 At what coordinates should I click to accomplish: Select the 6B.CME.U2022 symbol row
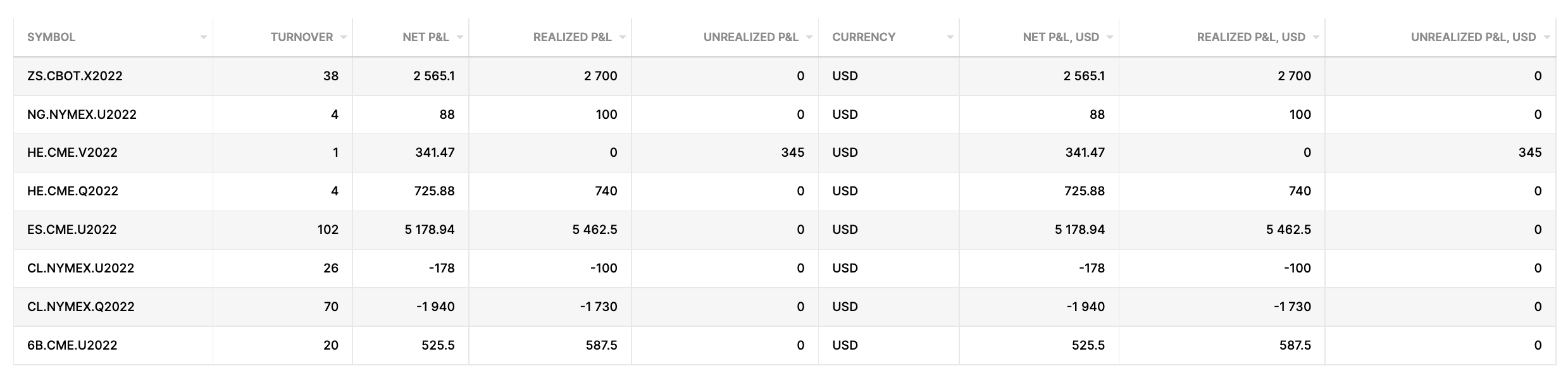(72, 345)
